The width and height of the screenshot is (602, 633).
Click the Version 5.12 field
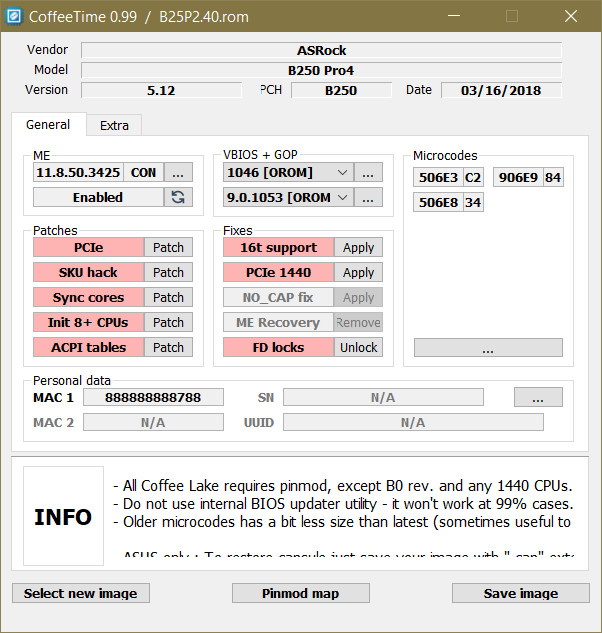pos(161,90)
